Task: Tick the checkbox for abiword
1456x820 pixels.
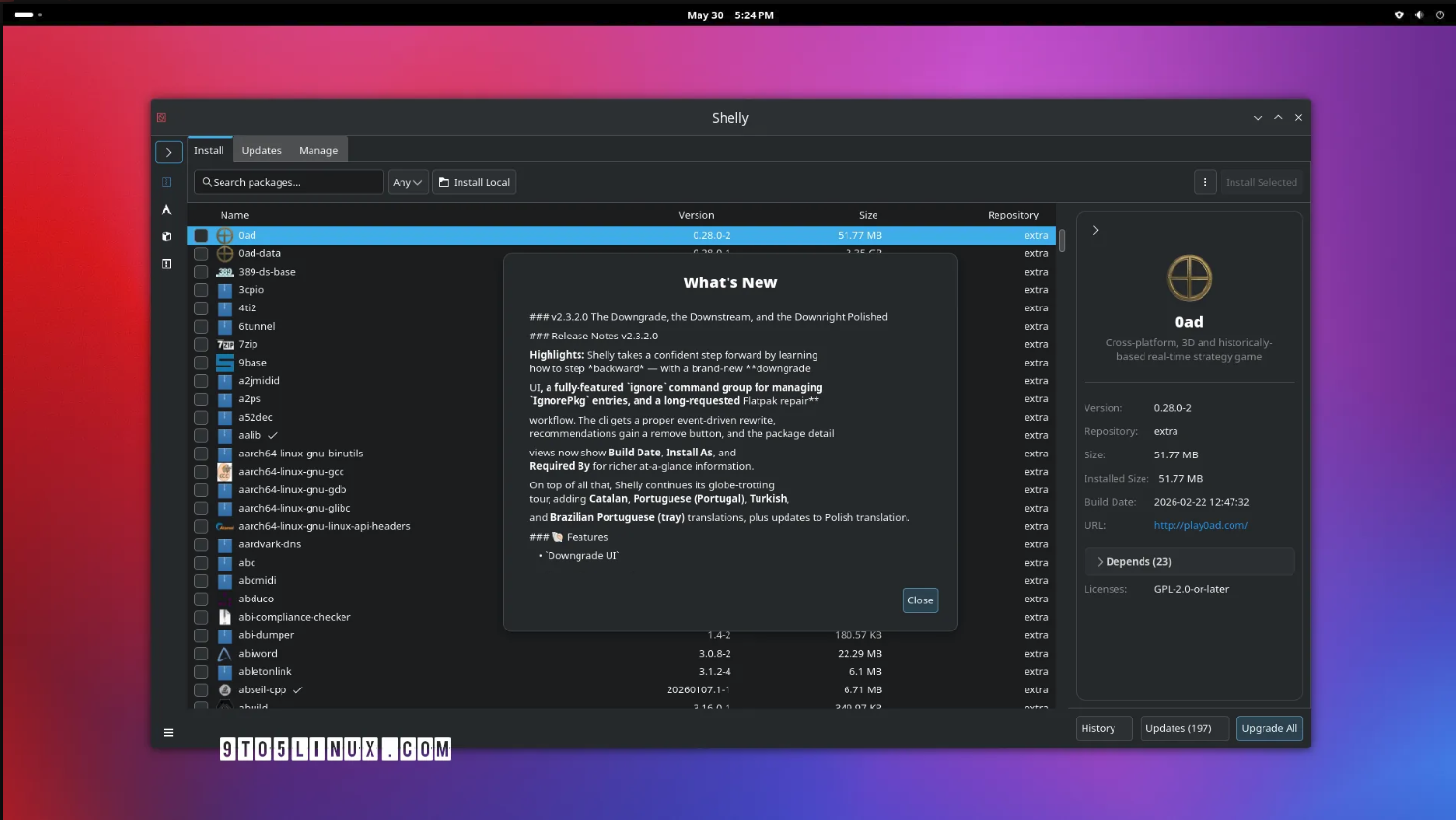Action: [x=201, y=654]
